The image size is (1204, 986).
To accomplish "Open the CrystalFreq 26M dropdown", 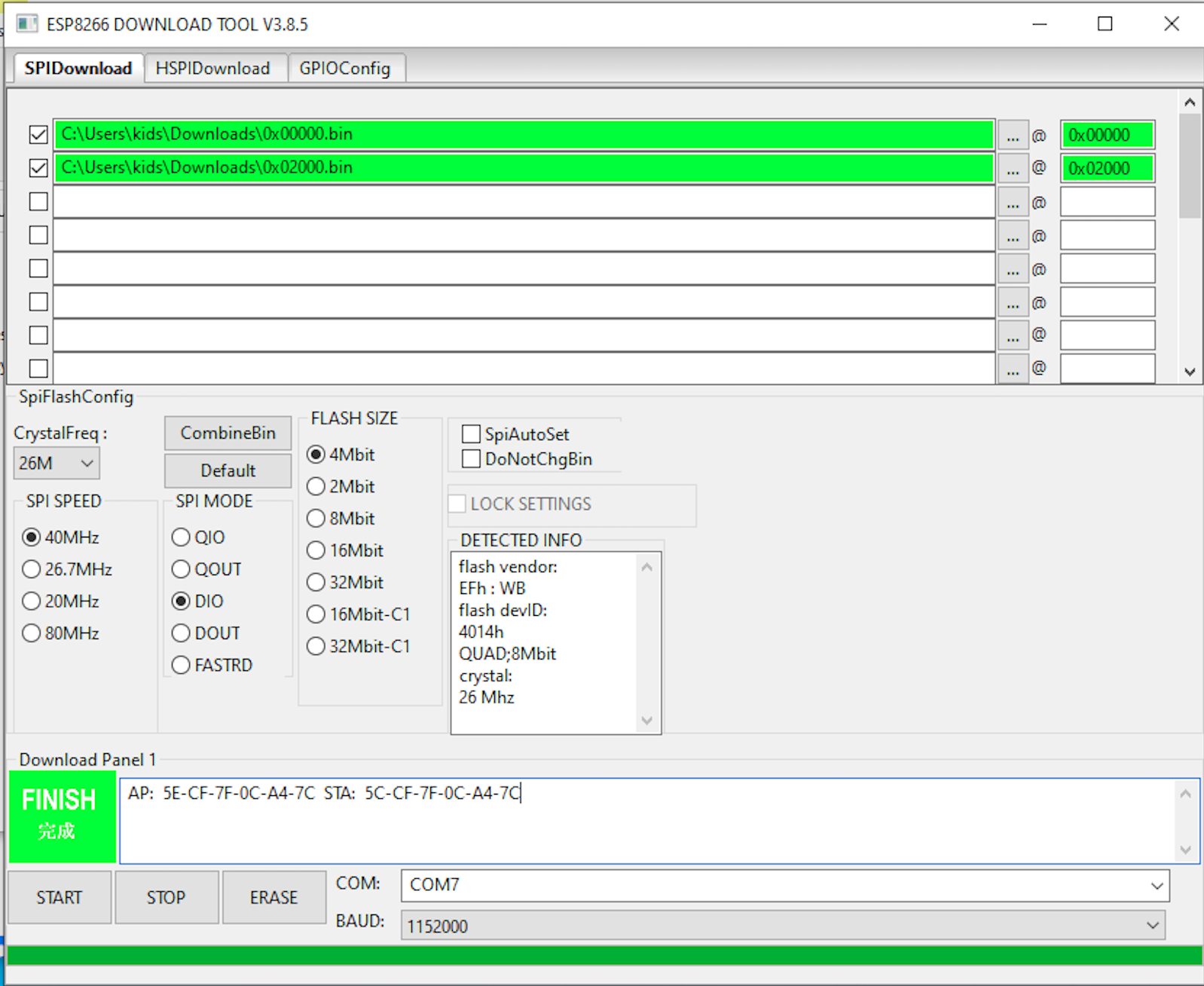I will [x=57, y=463].
